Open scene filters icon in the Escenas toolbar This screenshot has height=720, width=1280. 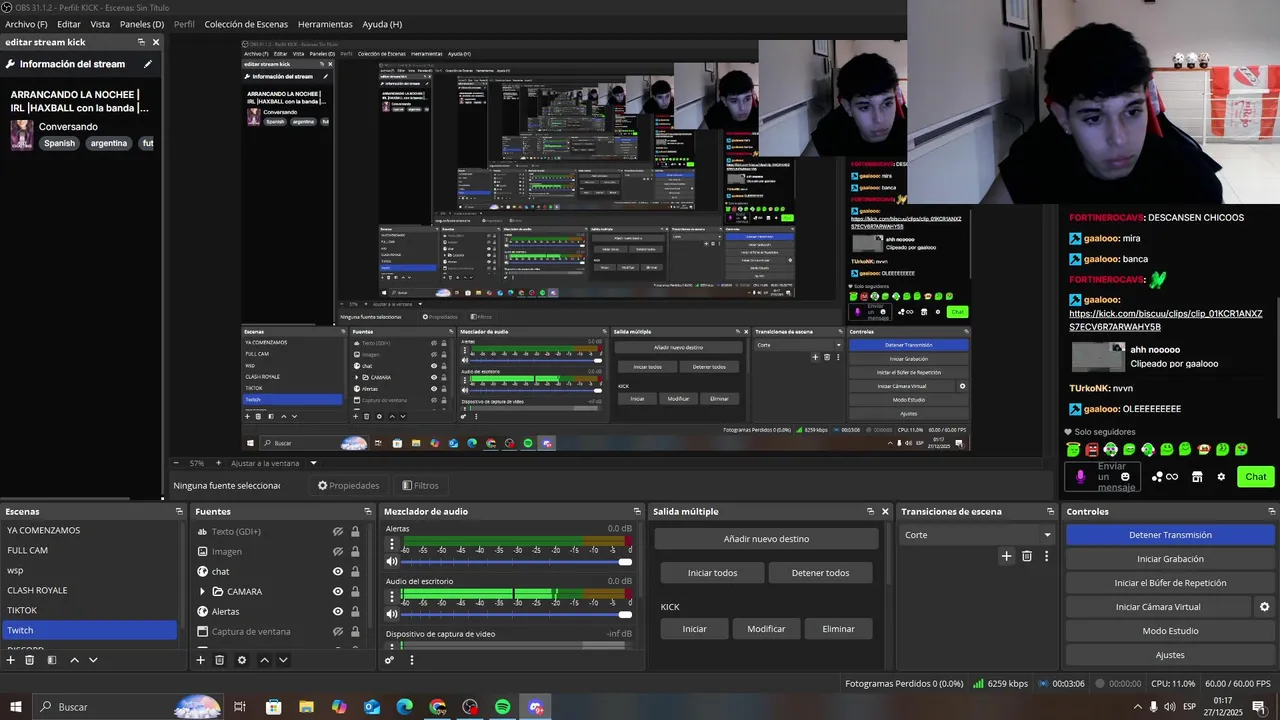[x=52, y=660]
